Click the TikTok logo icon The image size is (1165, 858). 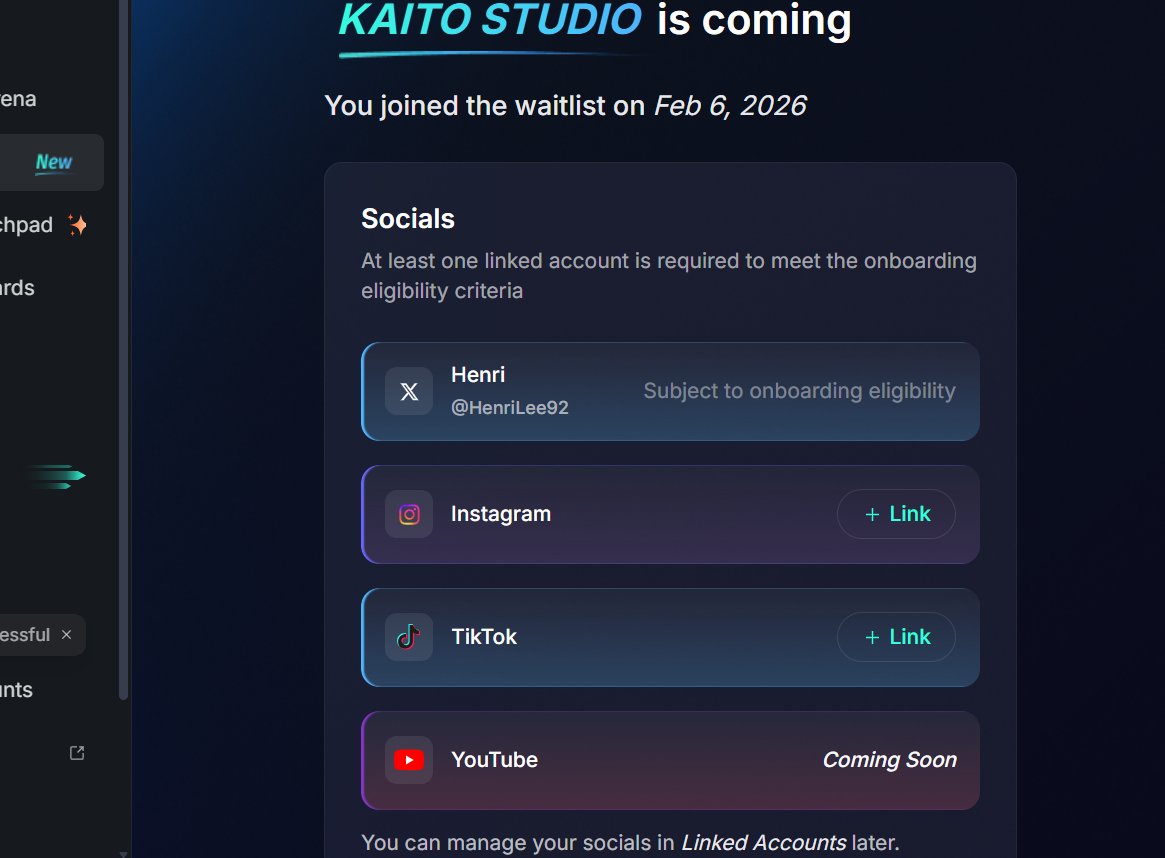tap(409, 637)
